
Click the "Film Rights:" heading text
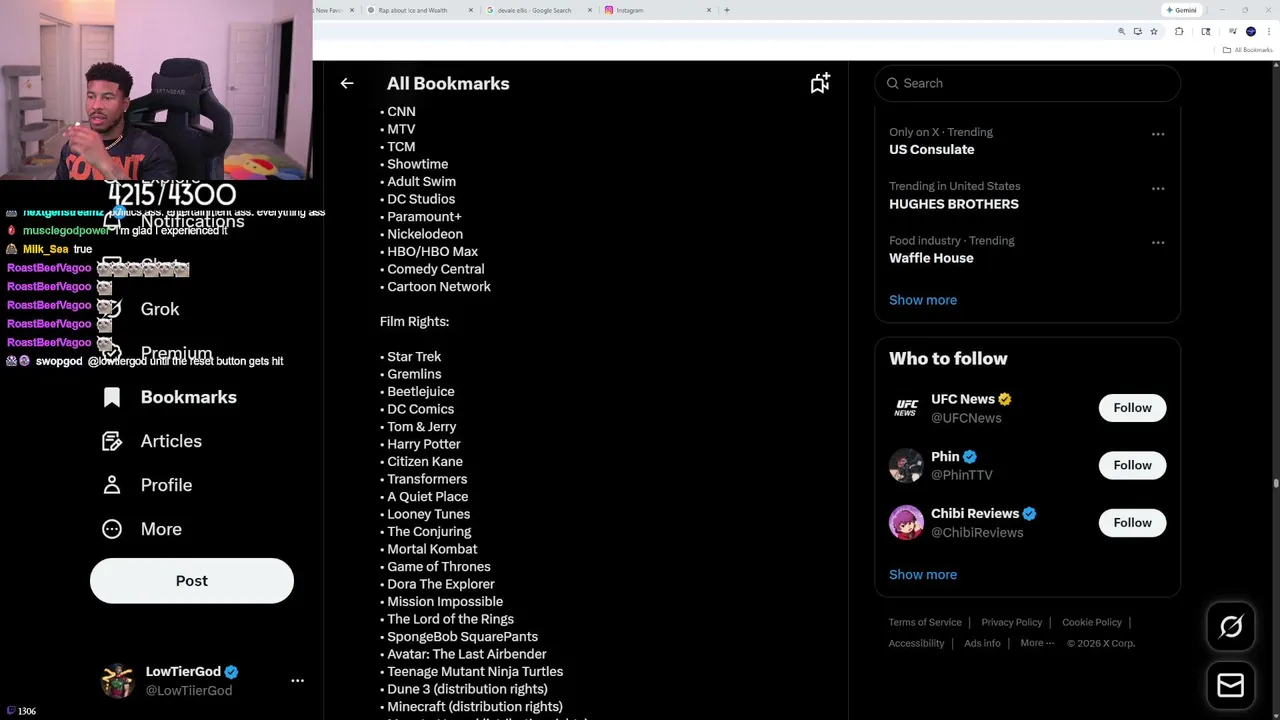point(414,322)
